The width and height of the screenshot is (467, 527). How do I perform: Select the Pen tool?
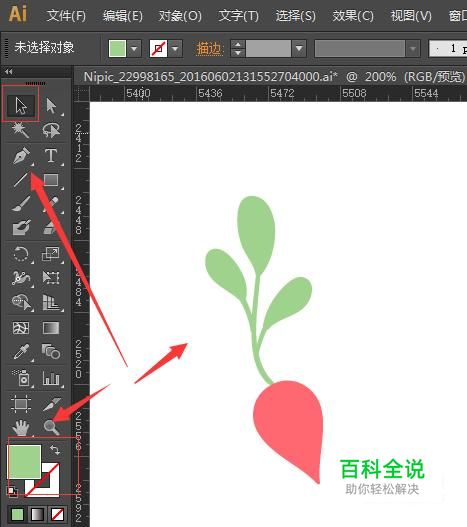[21, 156]
